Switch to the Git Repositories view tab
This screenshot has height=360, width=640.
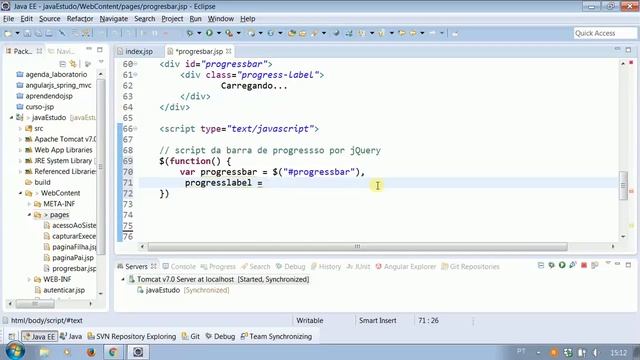[470, 267]
